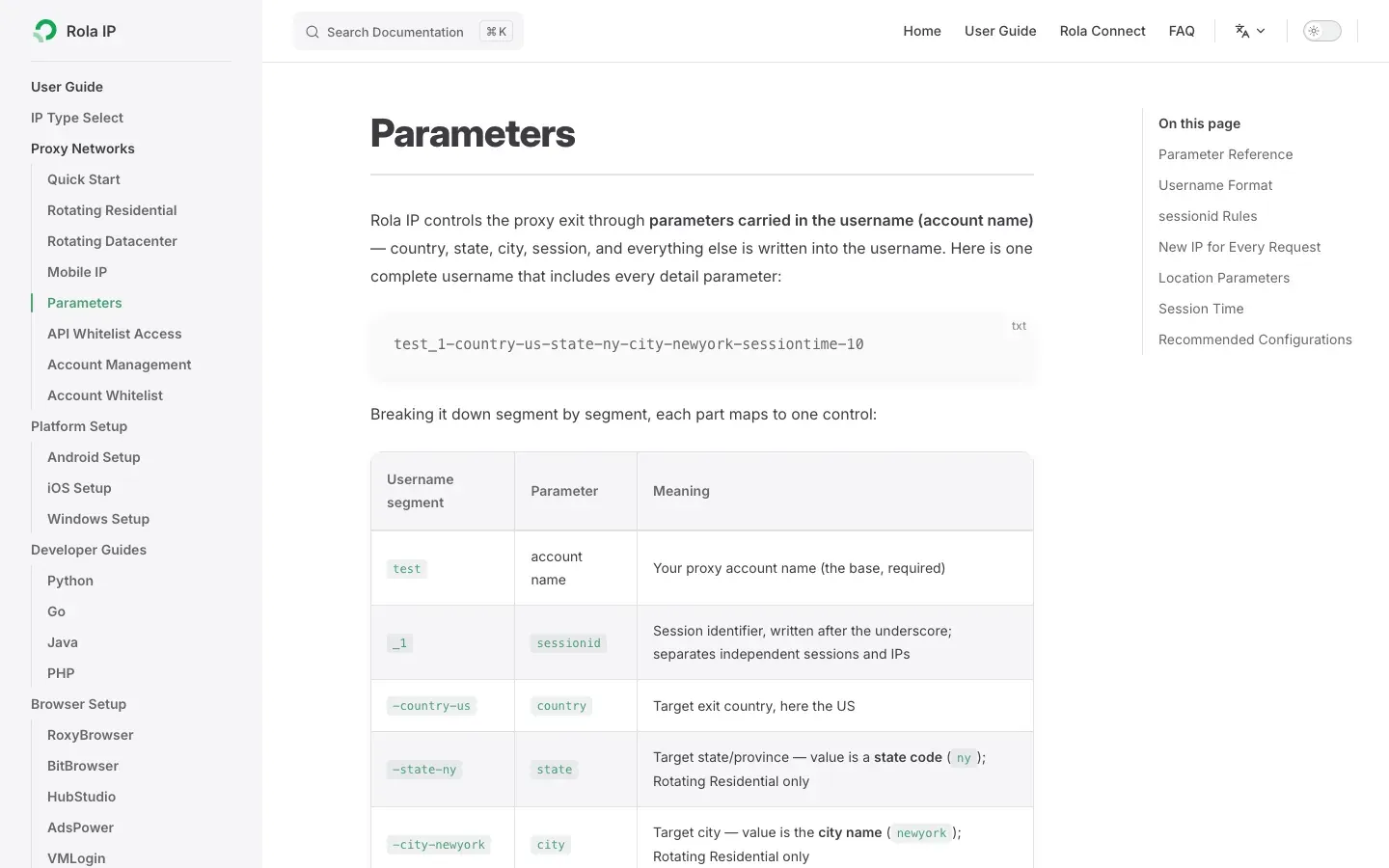1389x868 pixels.
Task: Open the Rotating Datacenter page
Action: click(x=112, y=241)
